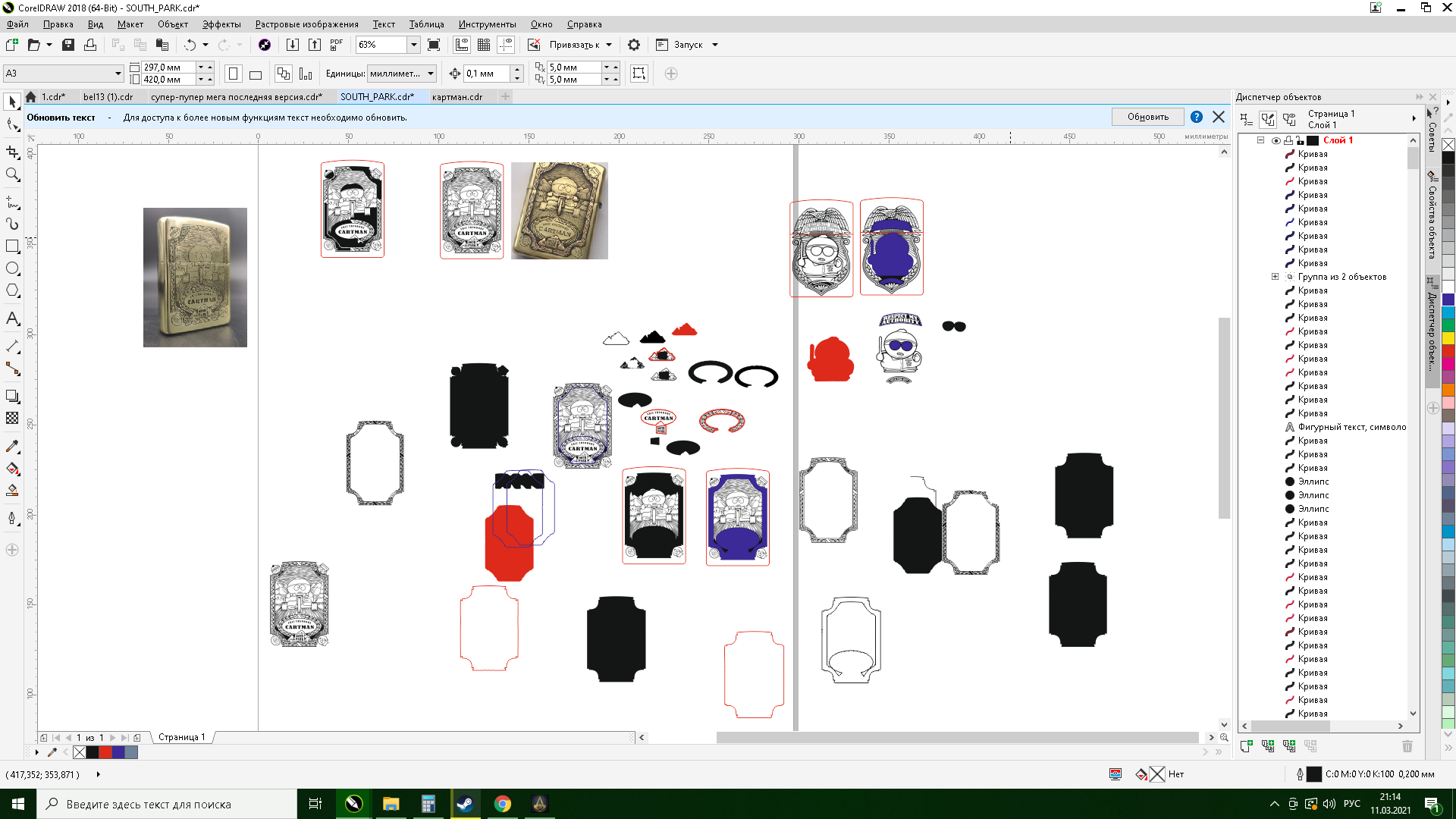Click the New Document icon
Image resolution: width=1456 pixels, height=819 pixels.
pyautogui.click(x=12, y=45)
